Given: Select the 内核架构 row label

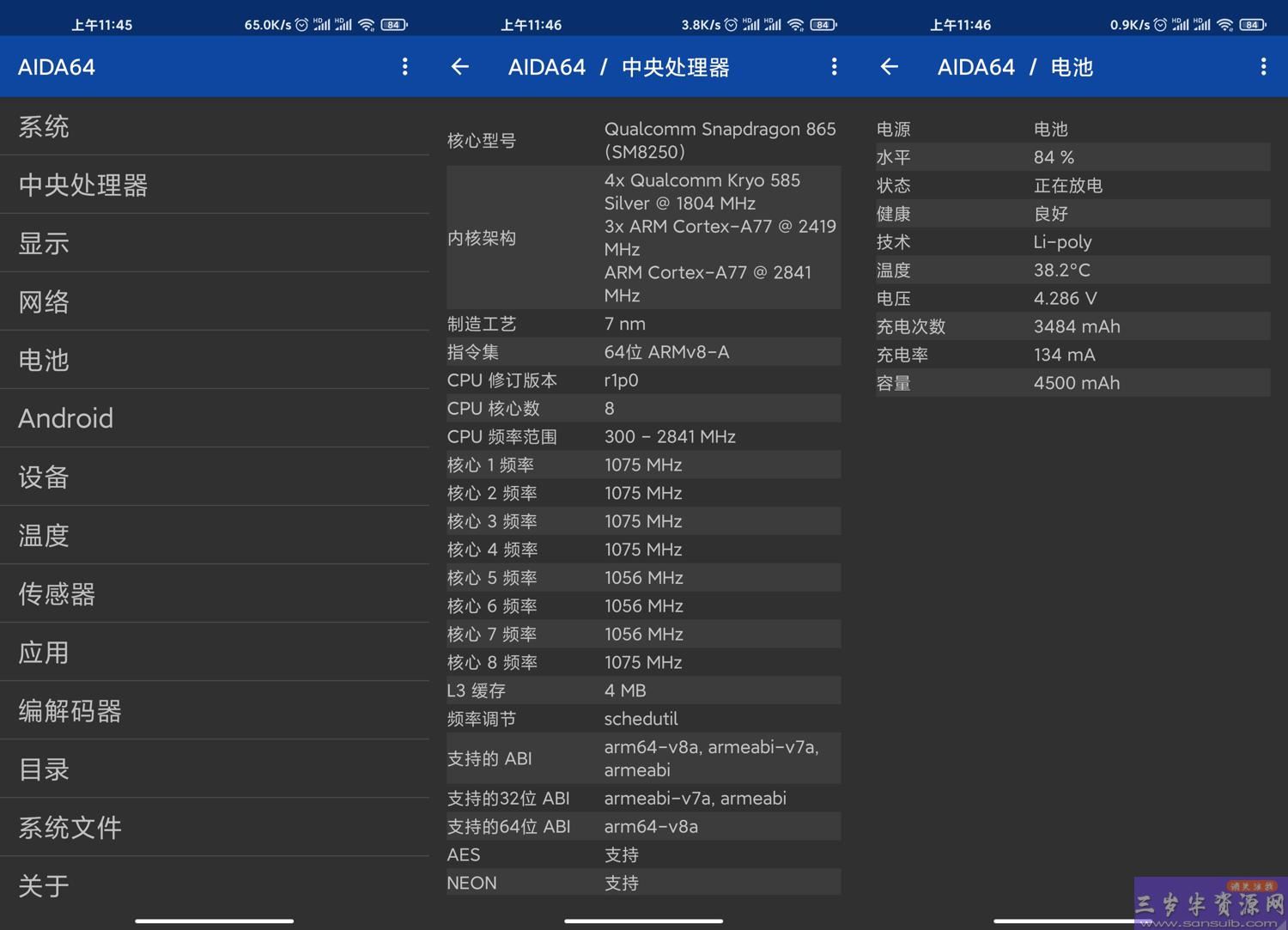Looking at the screenshot, I should [x=482, y=238].
